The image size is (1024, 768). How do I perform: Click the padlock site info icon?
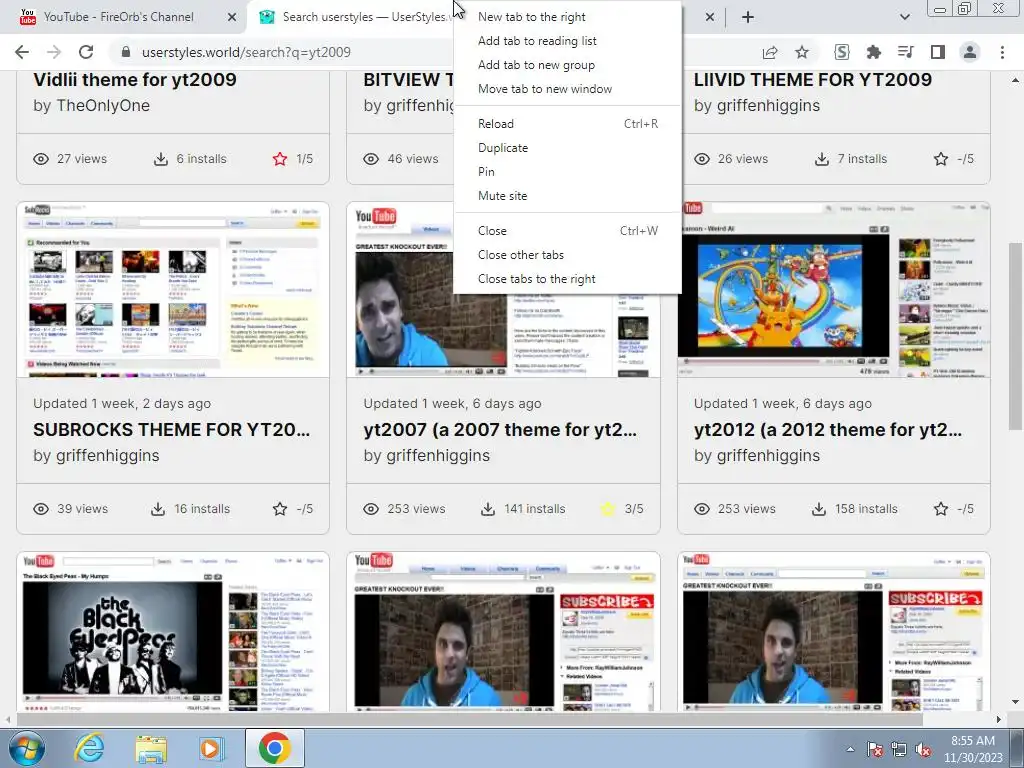pyautogui.click(x=126, y=52)
